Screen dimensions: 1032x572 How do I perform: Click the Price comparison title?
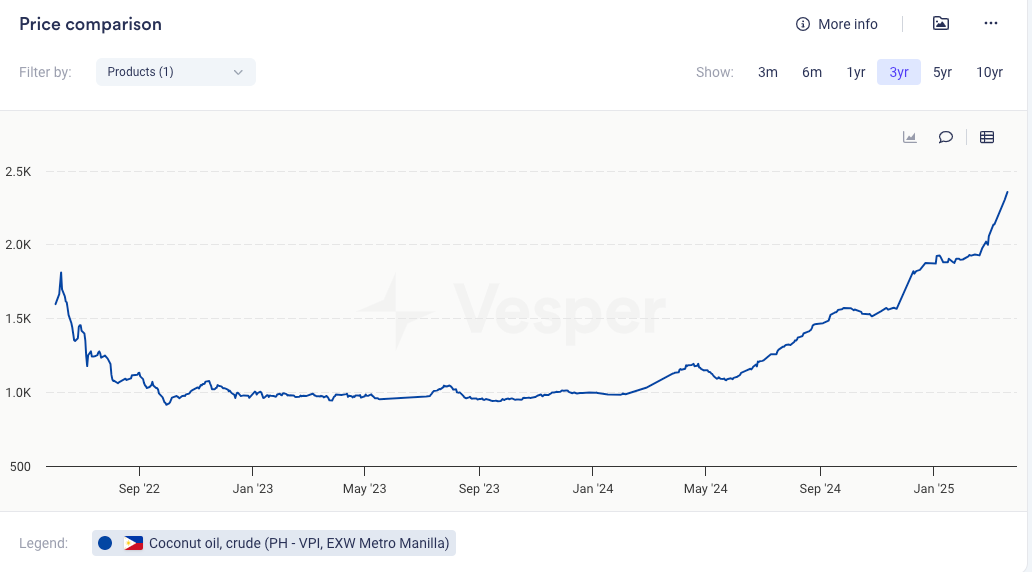coord(90,24)
